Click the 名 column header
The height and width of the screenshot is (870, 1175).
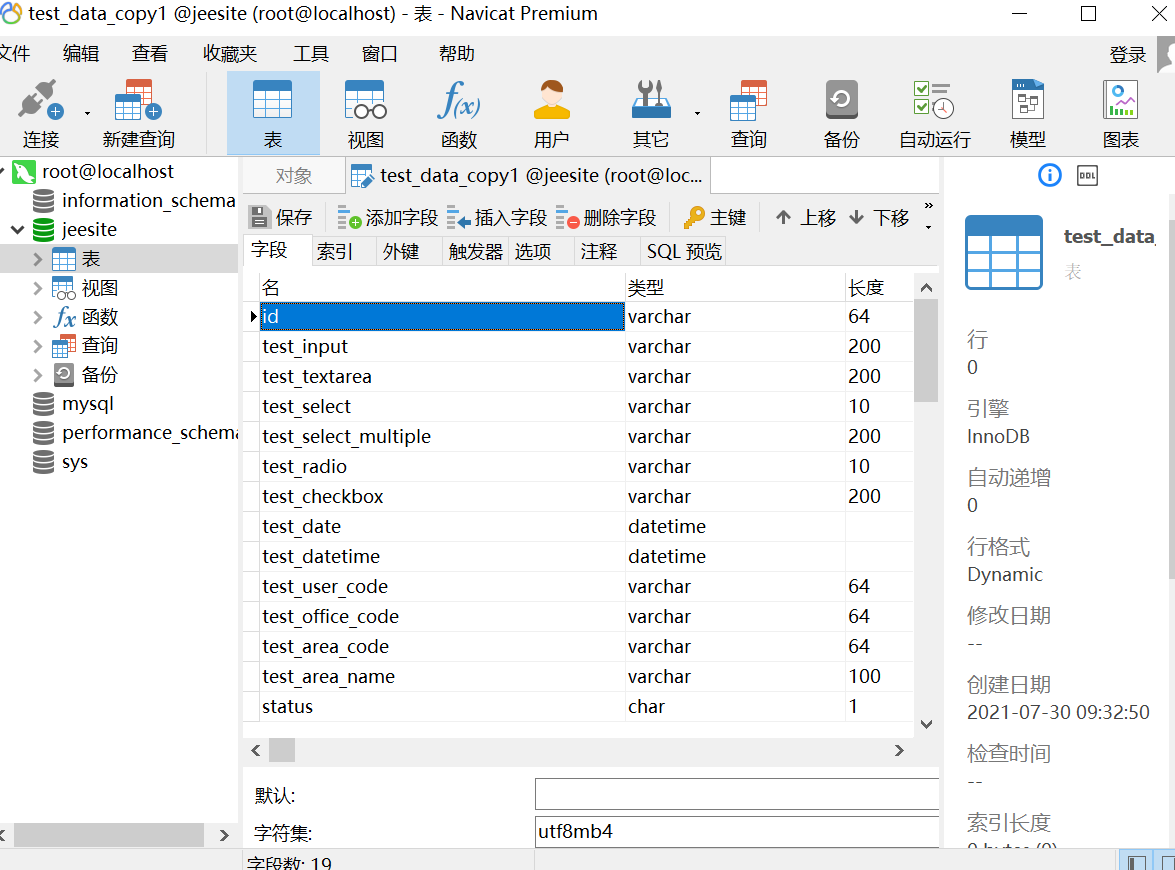tap(442, 287)
